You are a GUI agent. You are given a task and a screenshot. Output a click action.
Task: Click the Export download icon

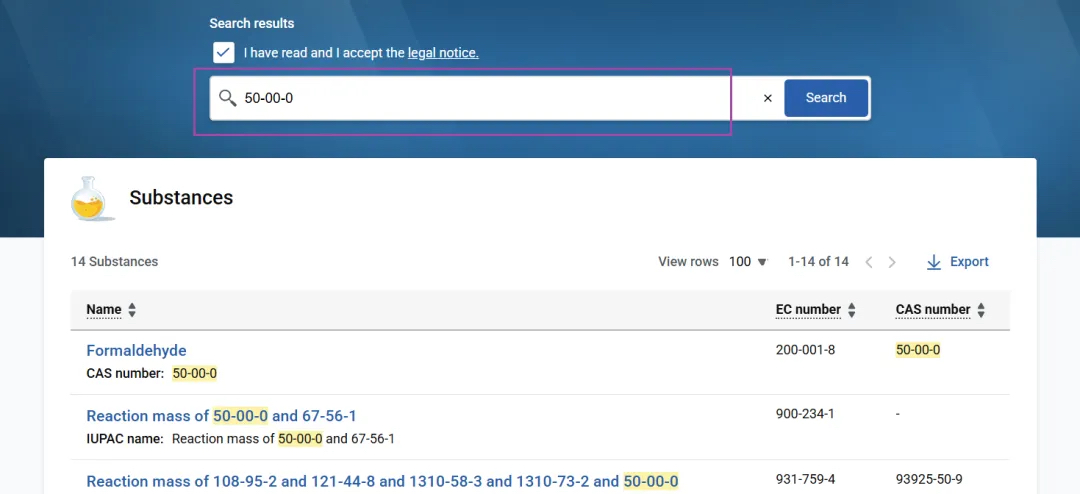point(933,262)
